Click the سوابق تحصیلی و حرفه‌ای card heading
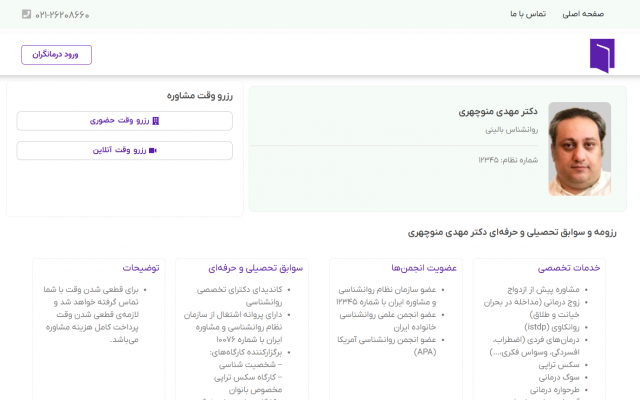 point(256,268)
